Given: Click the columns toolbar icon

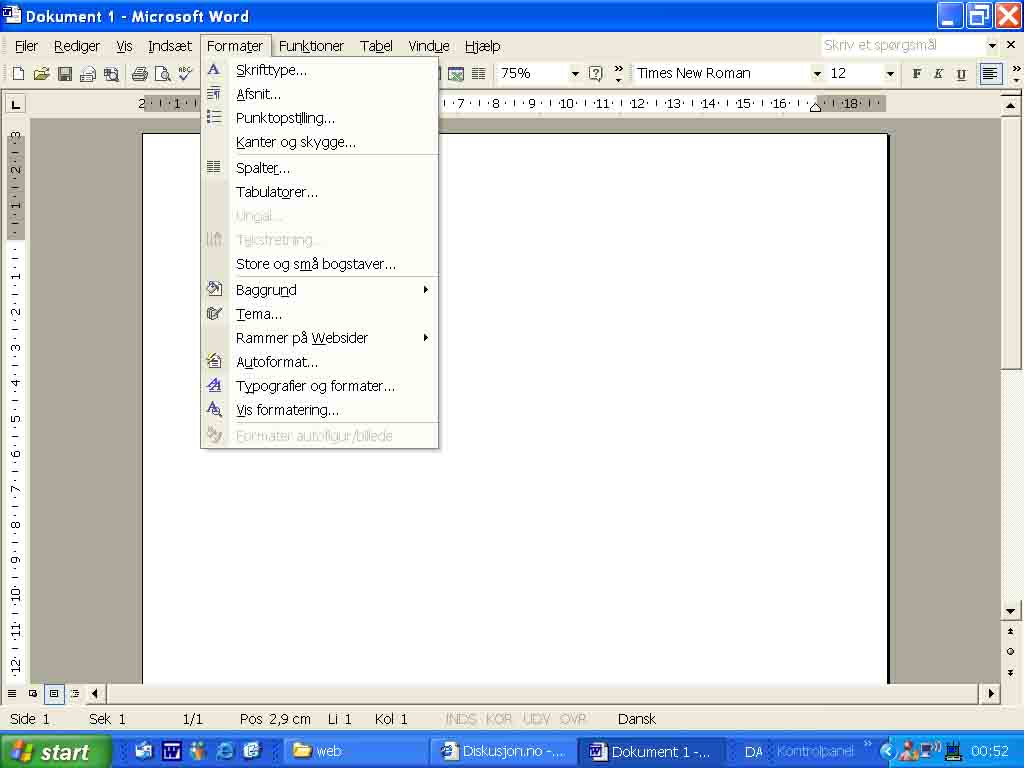Looking at the screenshot, I should click(479, 74).
